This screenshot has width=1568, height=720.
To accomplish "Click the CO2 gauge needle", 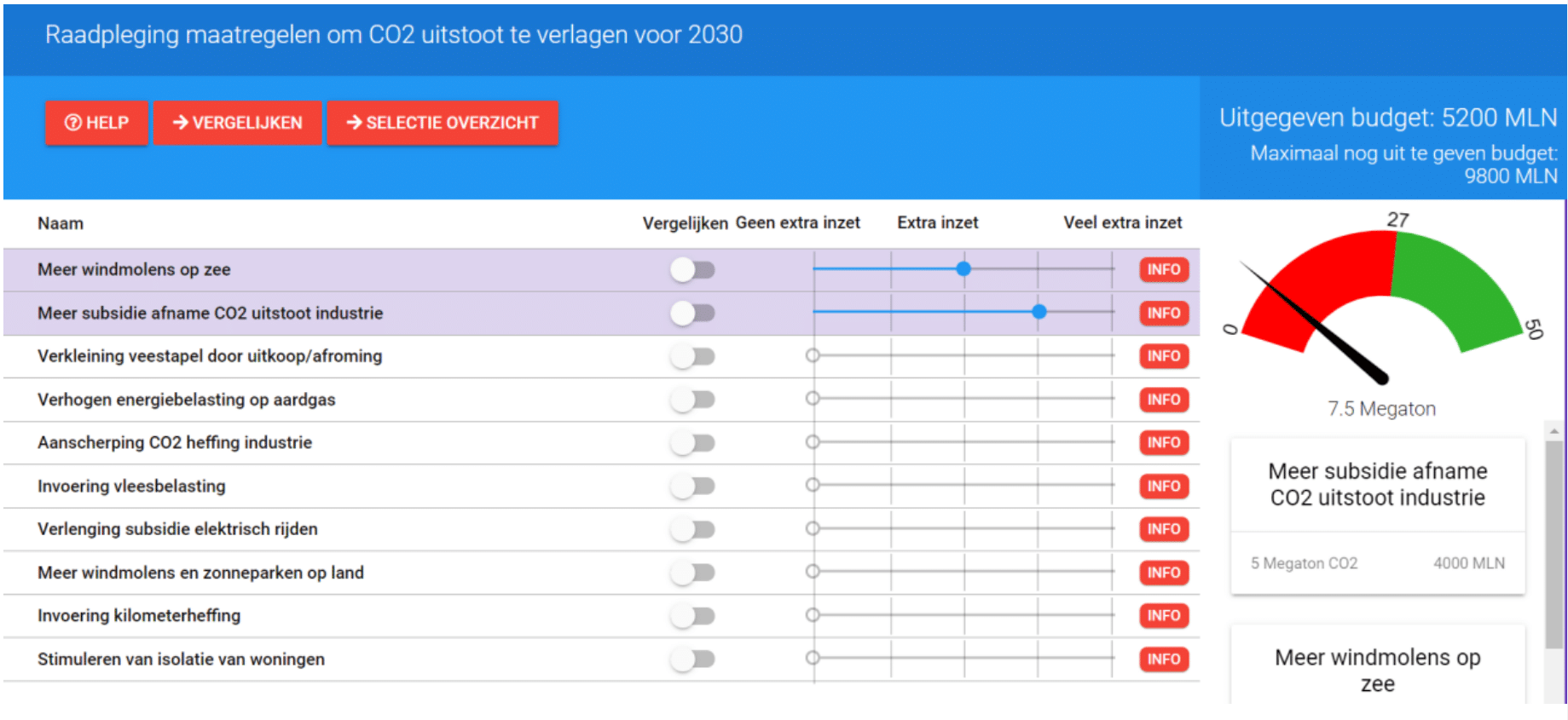I will [x=1313, y=322].
